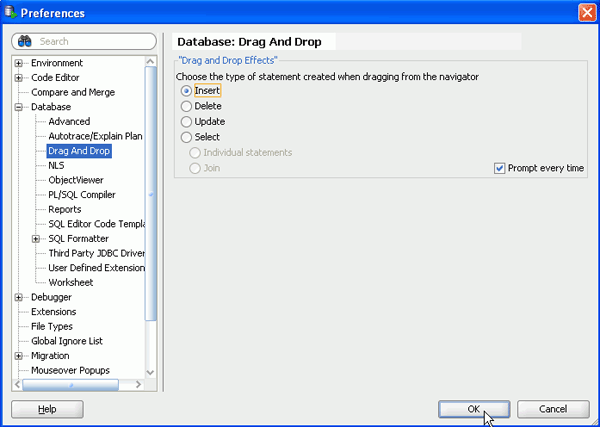The height and width of the screenshot is (427, 600).
Task: Click the vertical scrollbar thumb
Action: click(151, 193)
